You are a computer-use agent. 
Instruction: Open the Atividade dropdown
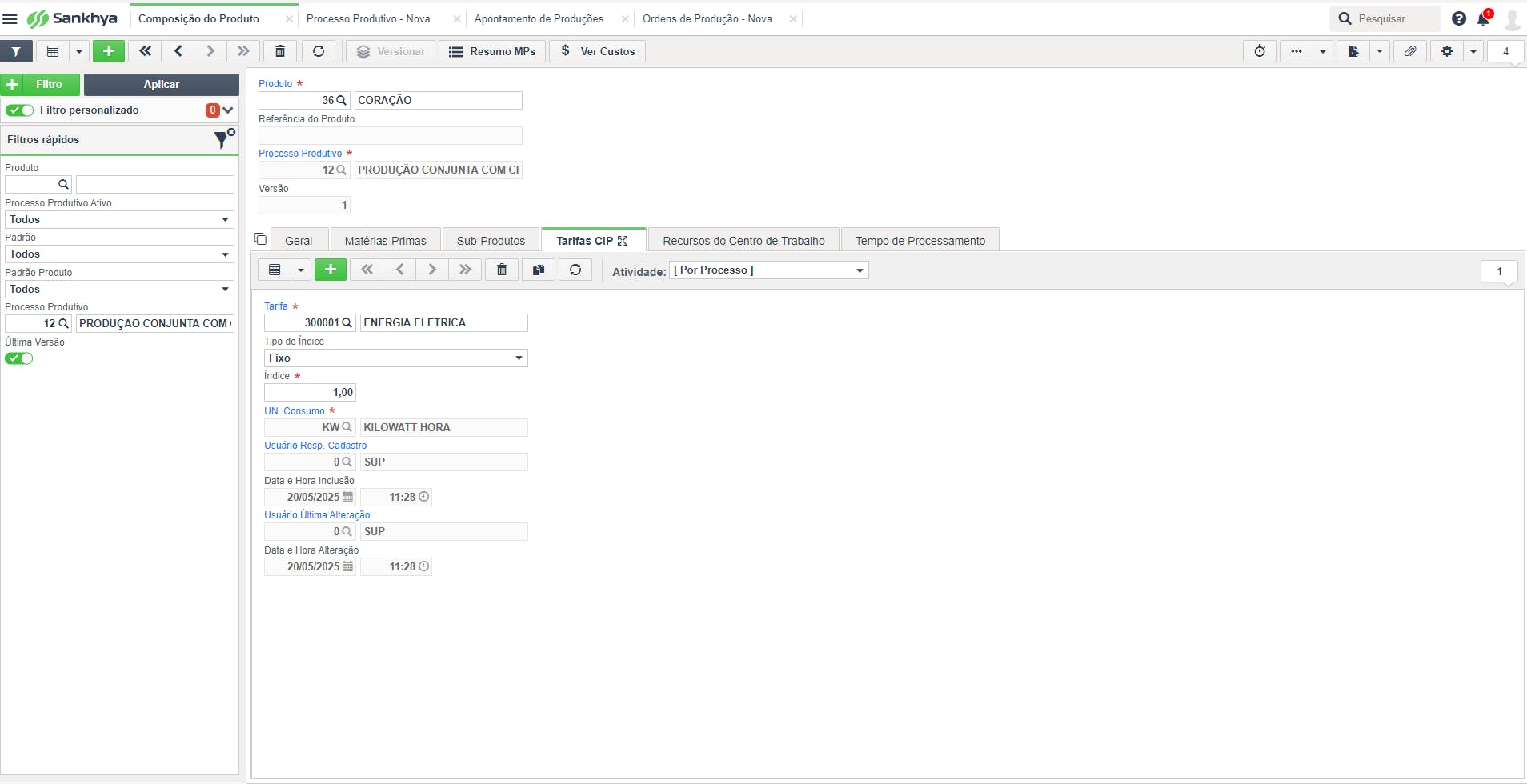coord(769,270)
